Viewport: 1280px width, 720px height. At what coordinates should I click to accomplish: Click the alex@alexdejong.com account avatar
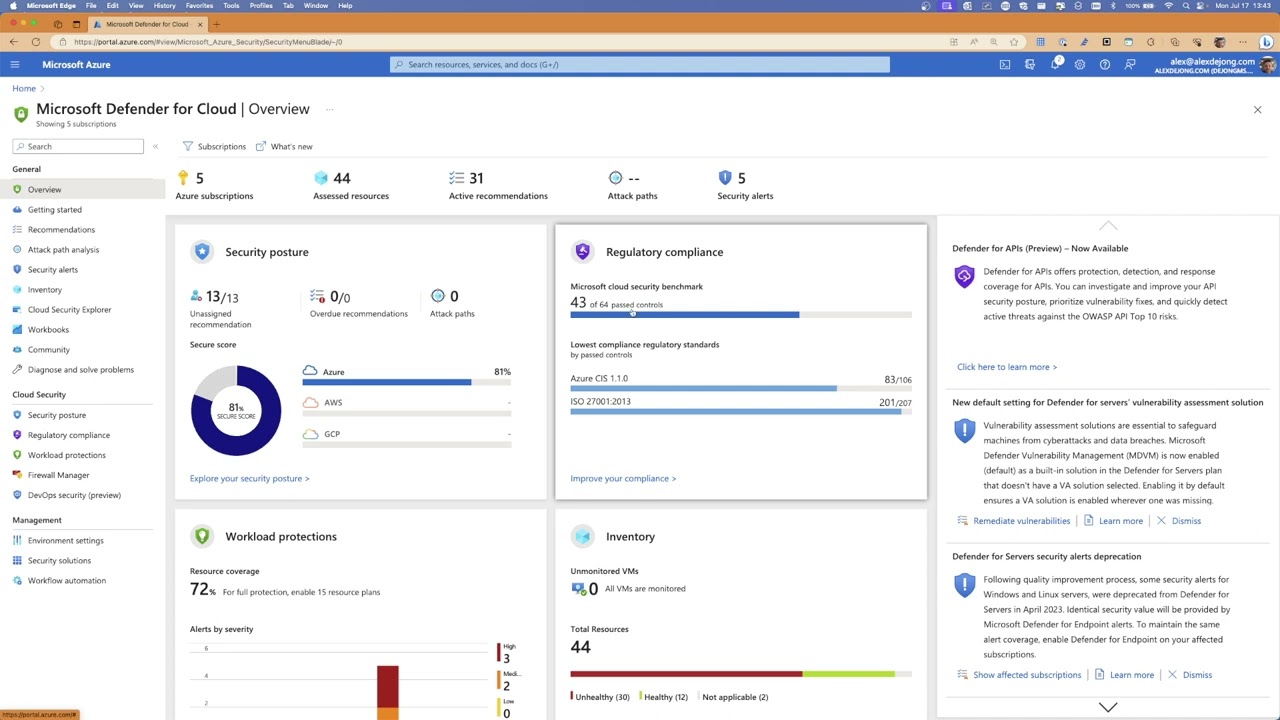coord(1267,64)
